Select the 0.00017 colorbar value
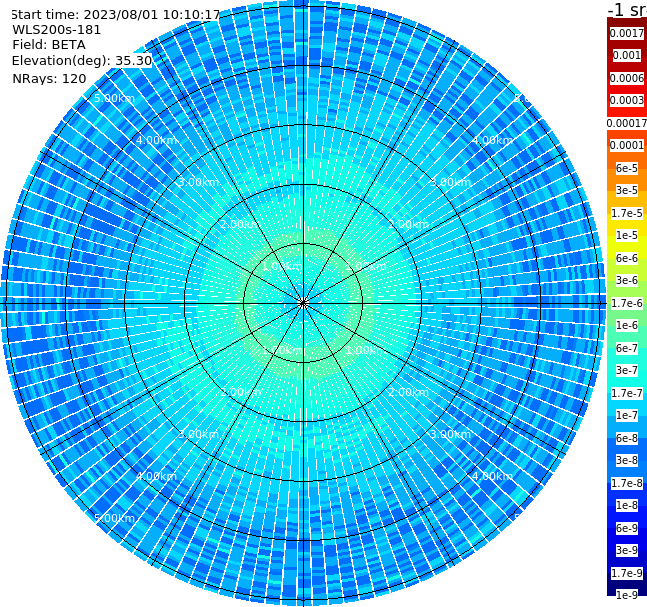Image resolution: width=647 pixels, height=607 pixels. point(627,123)
